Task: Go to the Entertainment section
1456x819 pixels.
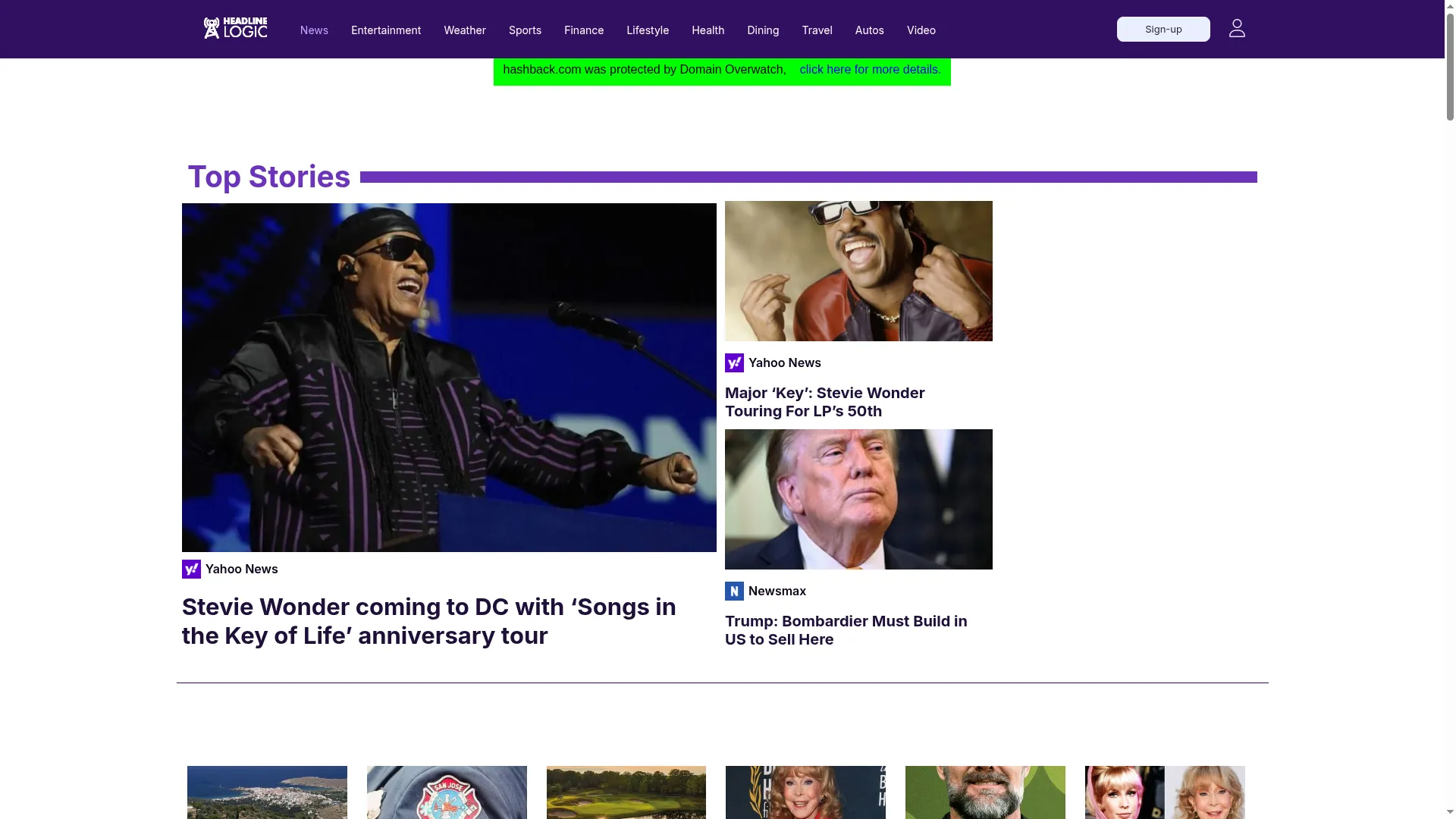Action: (x=386, y=30)
